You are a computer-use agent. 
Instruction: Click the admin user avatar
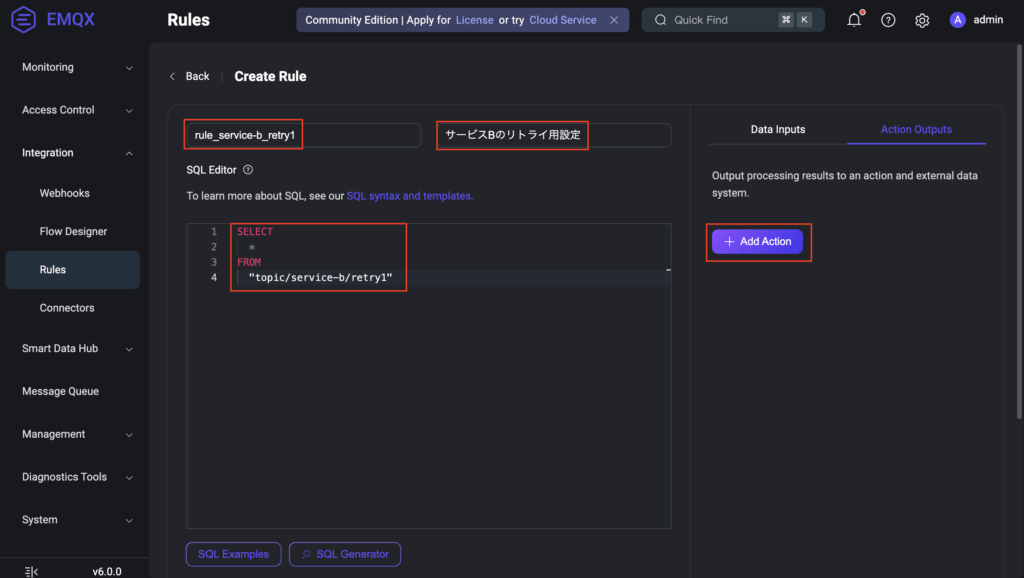pyautogui.click(x=957, y=20)
